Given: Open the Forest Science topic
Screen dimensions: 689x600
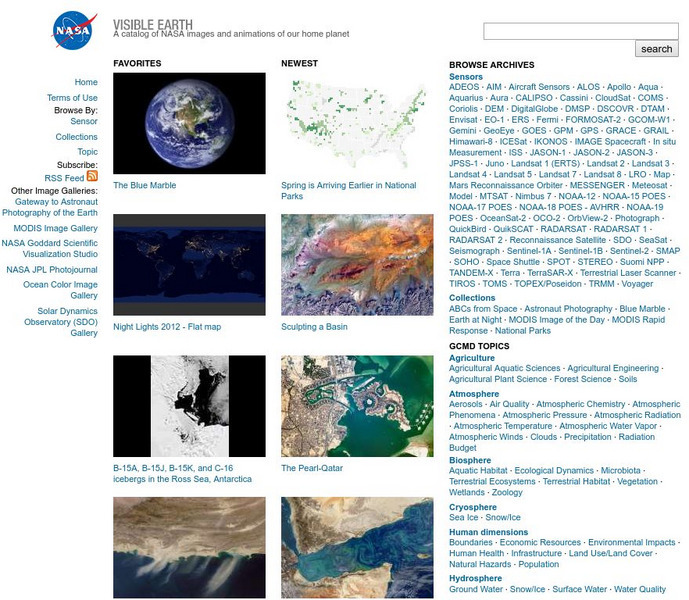Looking at the screenshot, I should click(x=583, y=379).
